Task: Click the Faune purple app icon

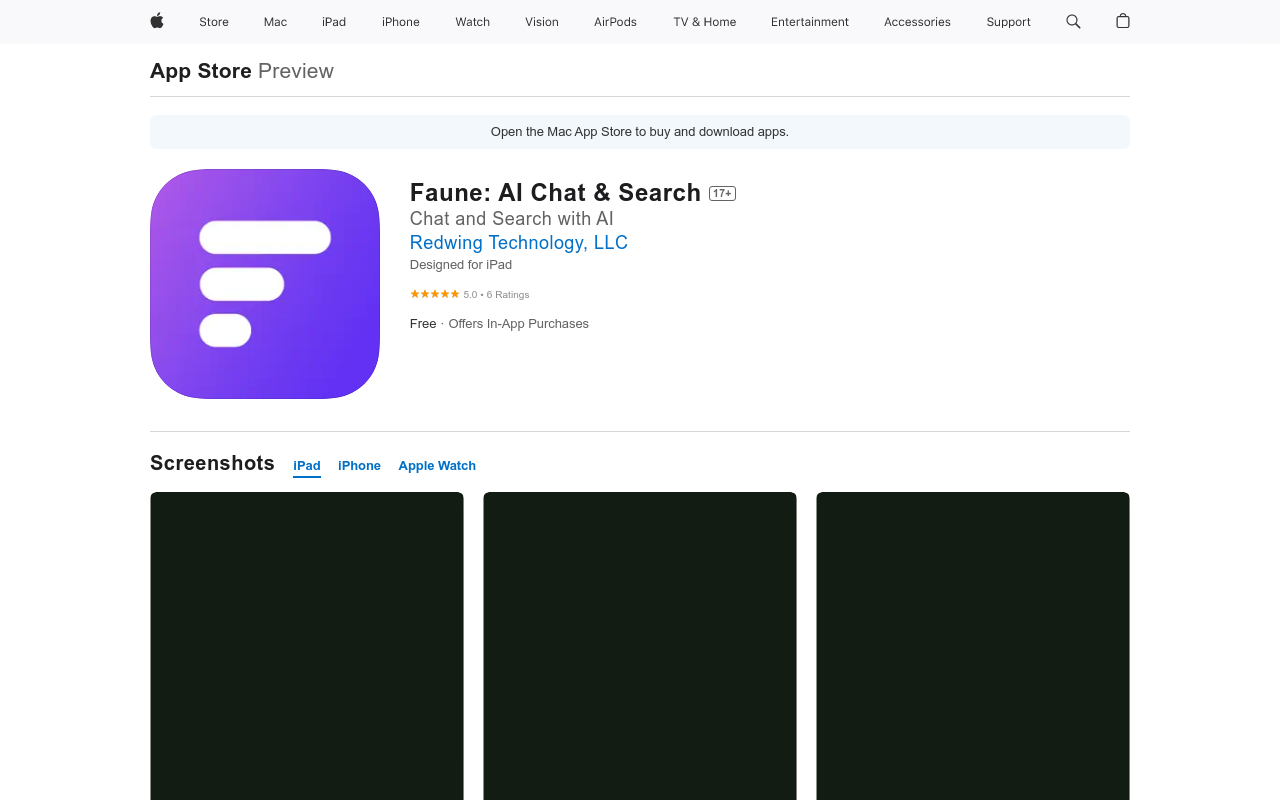Action: point(265,284)
